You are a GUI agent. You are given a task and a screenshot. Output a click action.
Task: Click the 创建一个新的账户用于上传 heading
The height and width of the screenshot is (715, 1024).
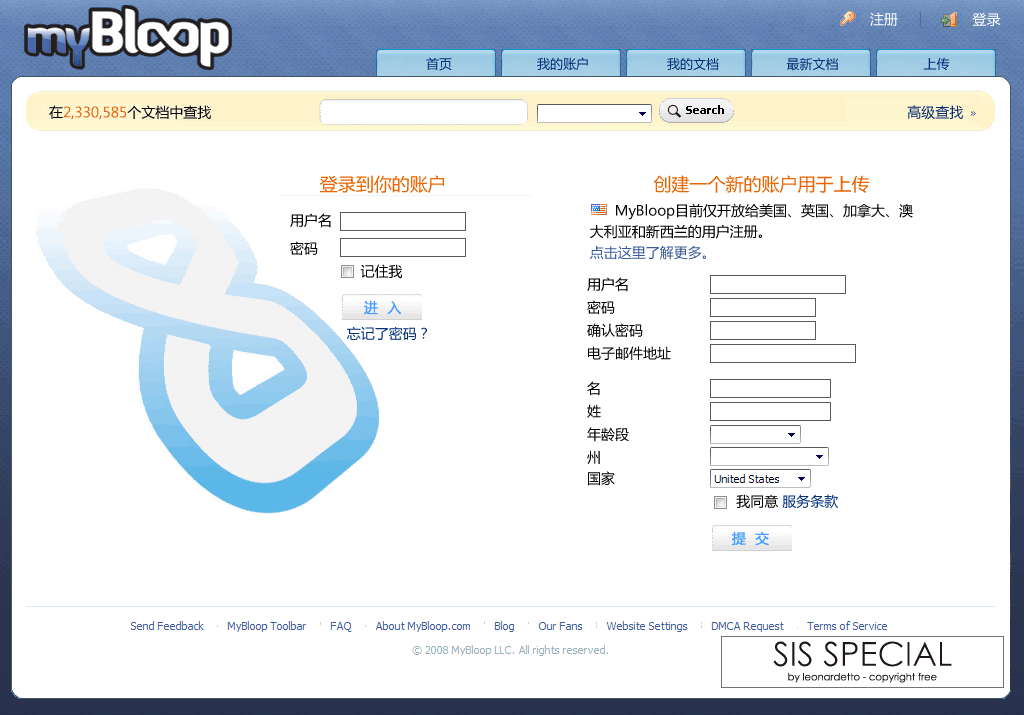tap(761, 184)
